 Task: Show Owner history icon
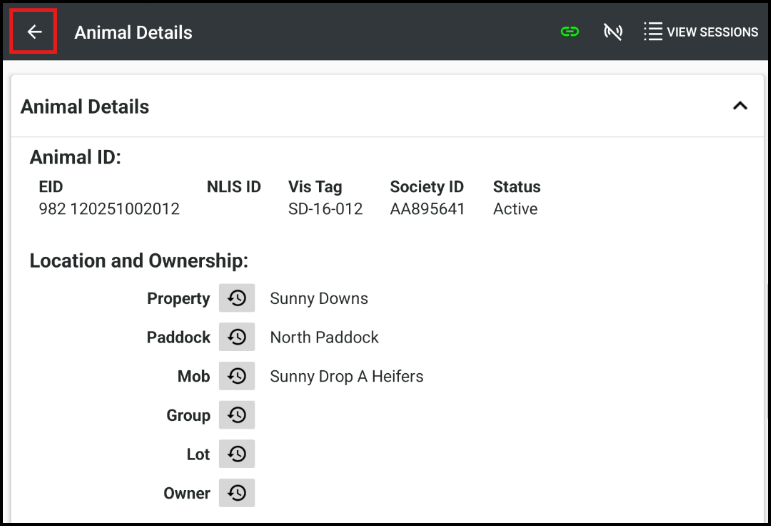coord(237,493)
